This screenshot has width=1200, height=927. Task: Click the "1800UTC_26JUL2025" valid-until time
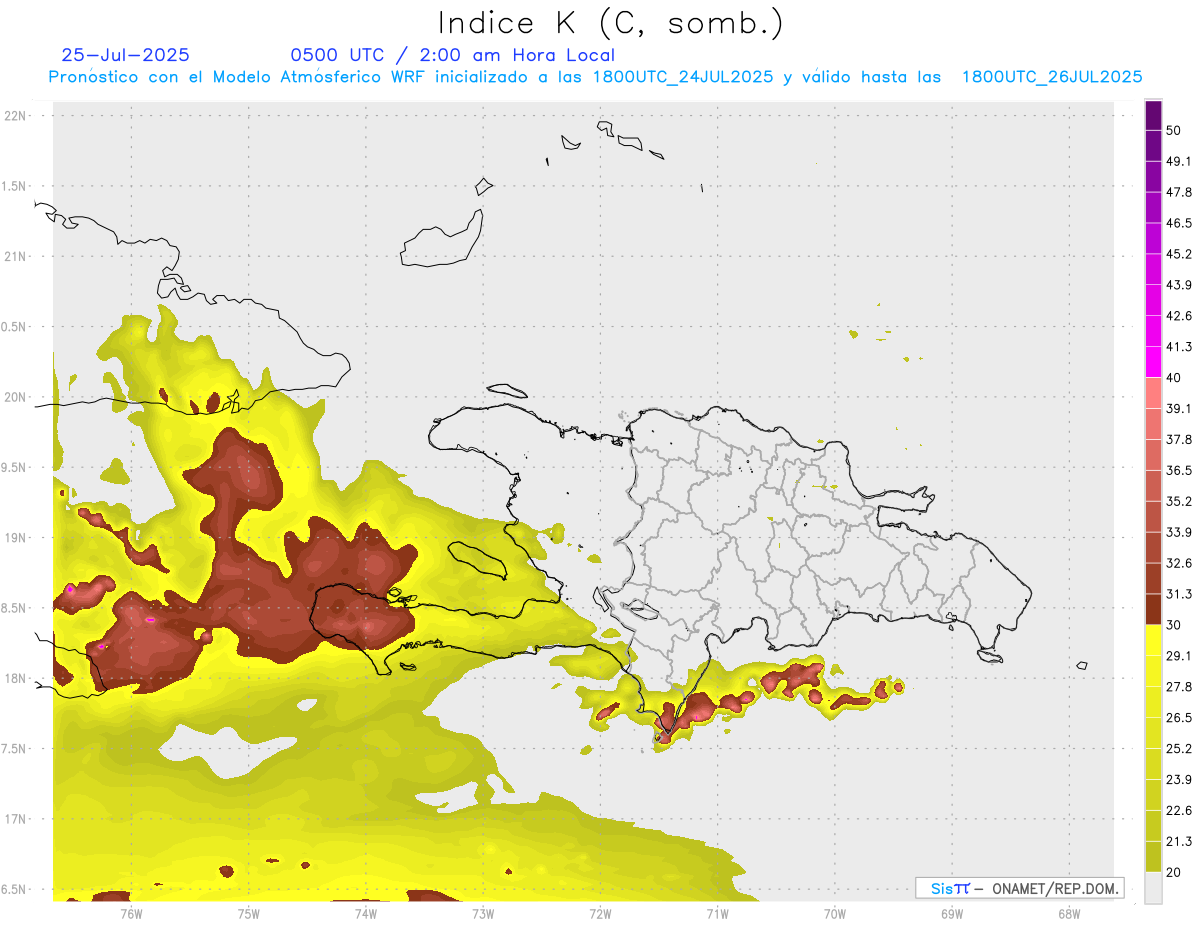[1052, 77]
